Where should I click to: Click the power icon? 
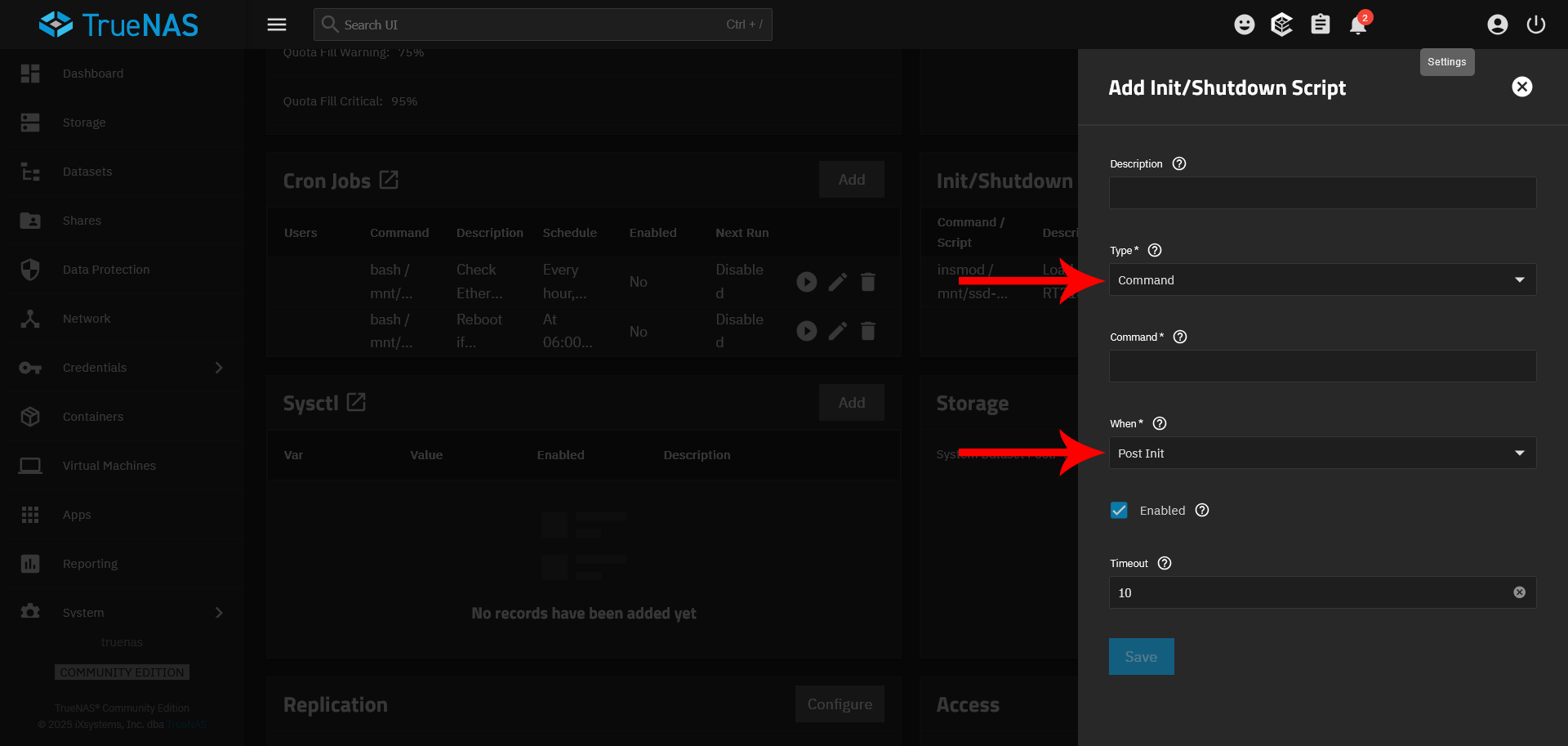coord(1536,25)
